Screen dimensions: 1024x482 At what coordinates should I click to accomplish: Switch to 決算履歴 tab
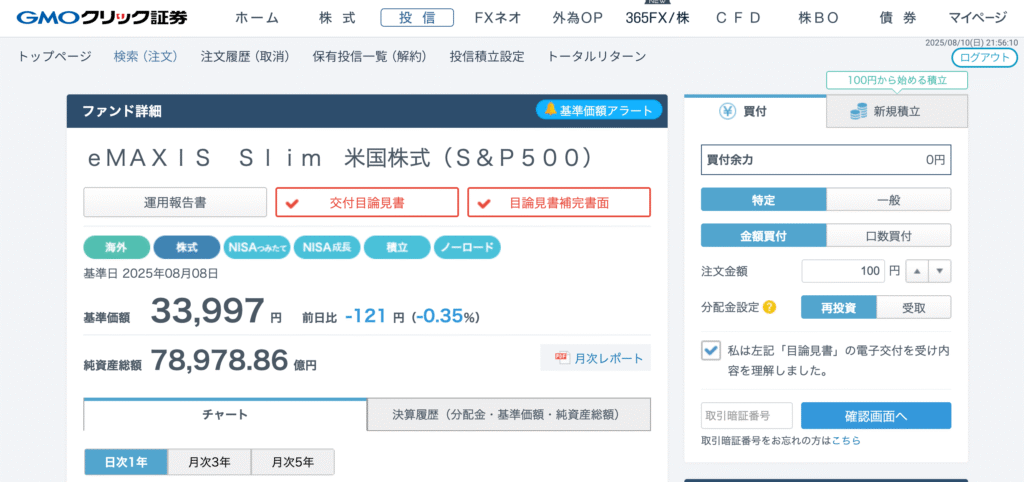[x=509, y=414]
